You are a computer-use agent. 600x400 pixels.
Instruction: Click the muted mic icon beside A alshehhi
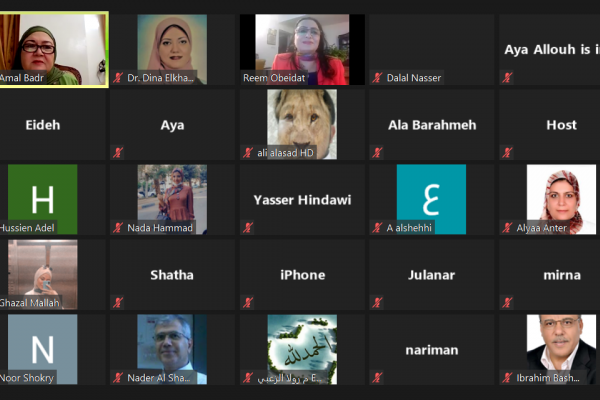377,228
